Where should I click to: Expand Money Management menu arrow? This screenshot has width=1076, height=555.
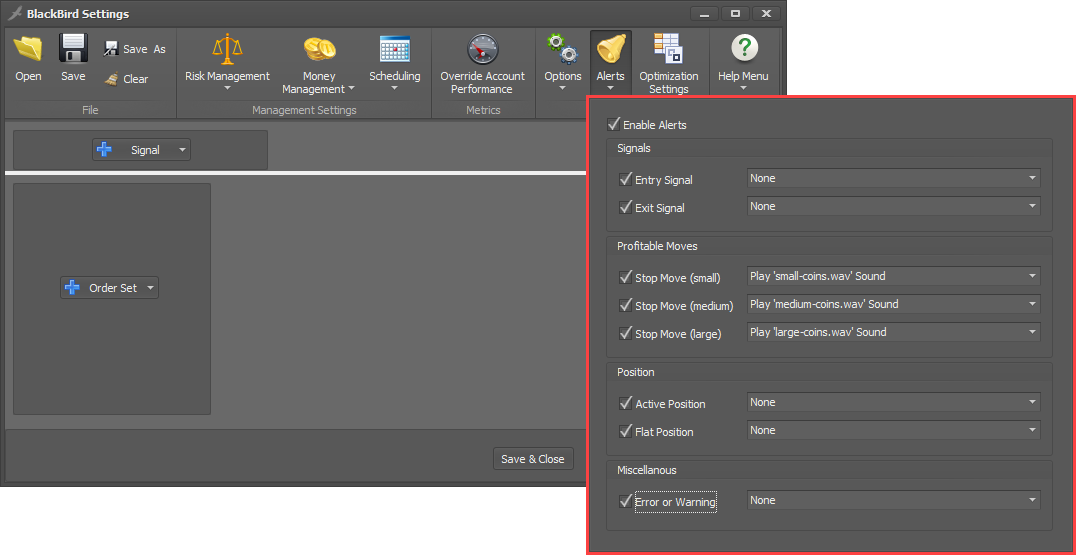(x=351, y=88)
